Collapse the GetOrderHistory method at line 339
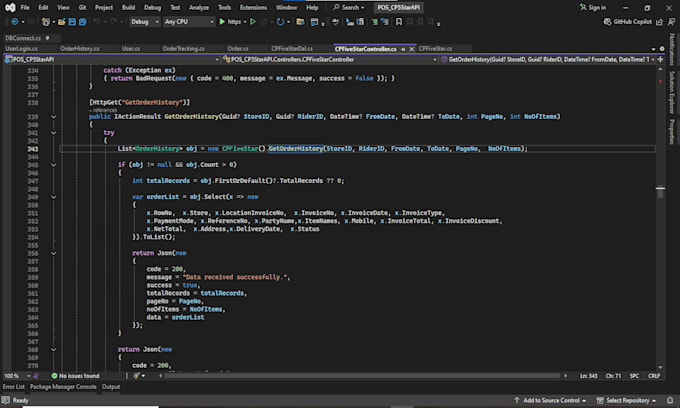 coord(53,117)
